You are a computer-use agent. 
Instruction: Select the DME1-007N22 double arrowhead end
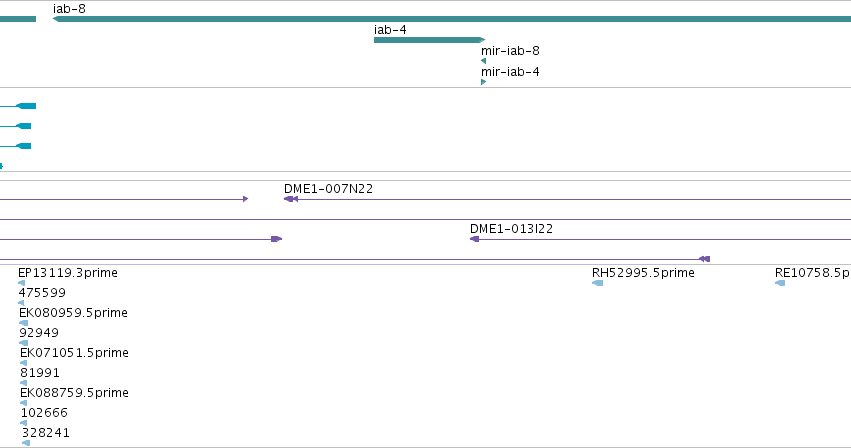tap(291, 199)
